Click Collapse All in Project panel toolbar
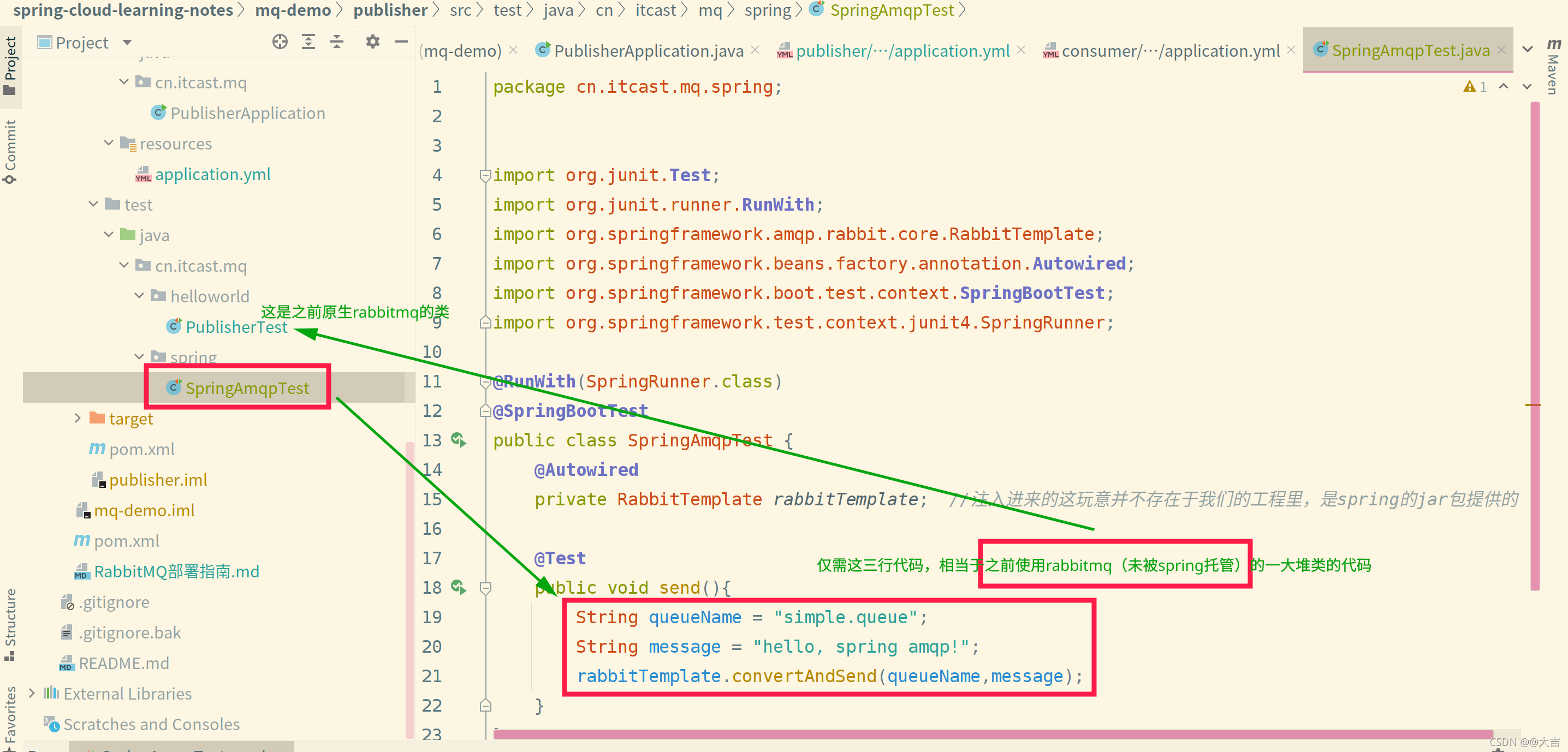Viewport: 1568px width, 752px height. click(337, 42)
